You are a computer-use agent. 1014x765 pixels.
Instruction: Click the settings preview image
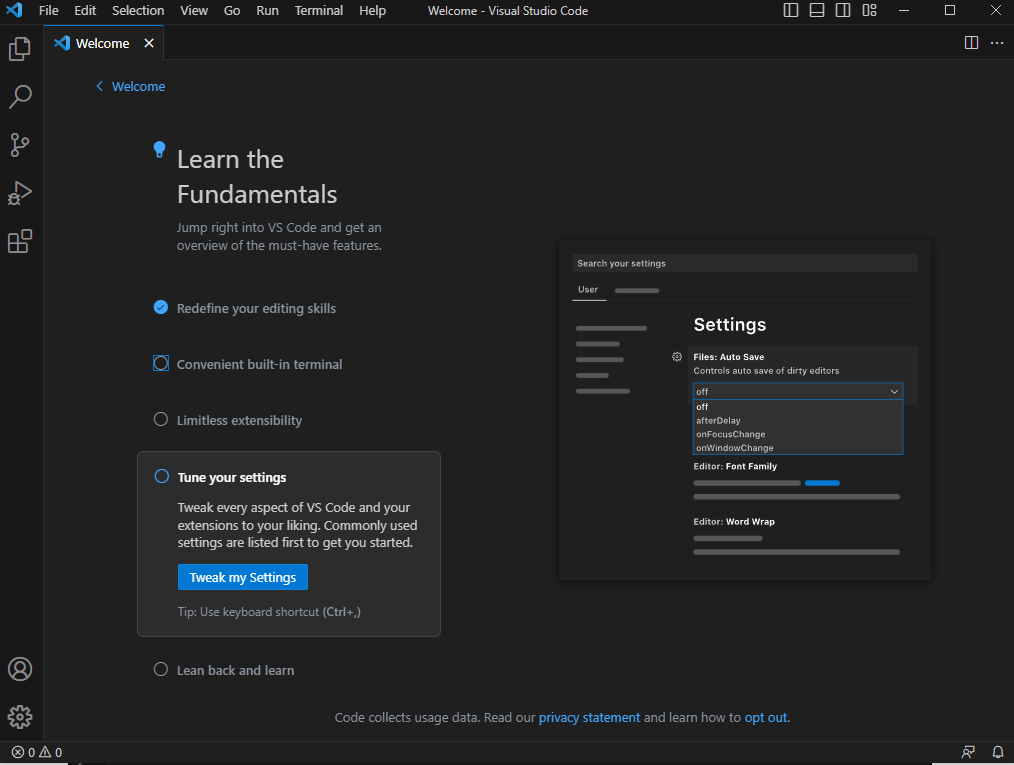coord(745,411)
